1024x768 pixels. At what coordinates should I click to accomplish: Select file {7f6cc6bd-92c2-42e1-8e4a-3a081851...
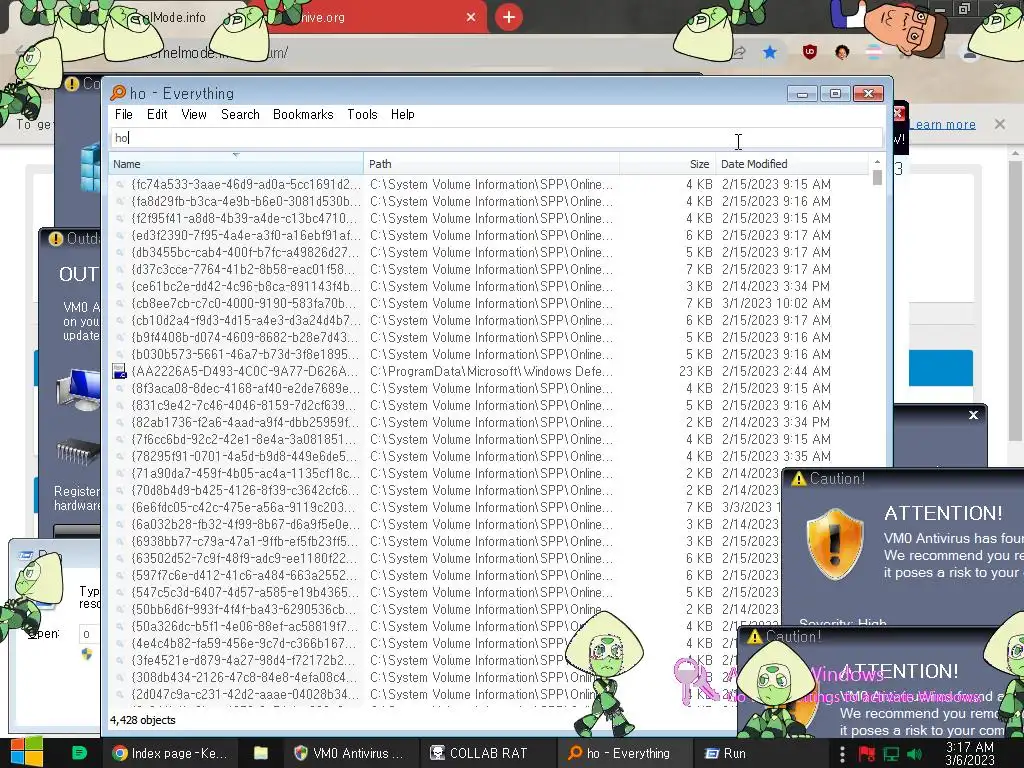[246, 440]
